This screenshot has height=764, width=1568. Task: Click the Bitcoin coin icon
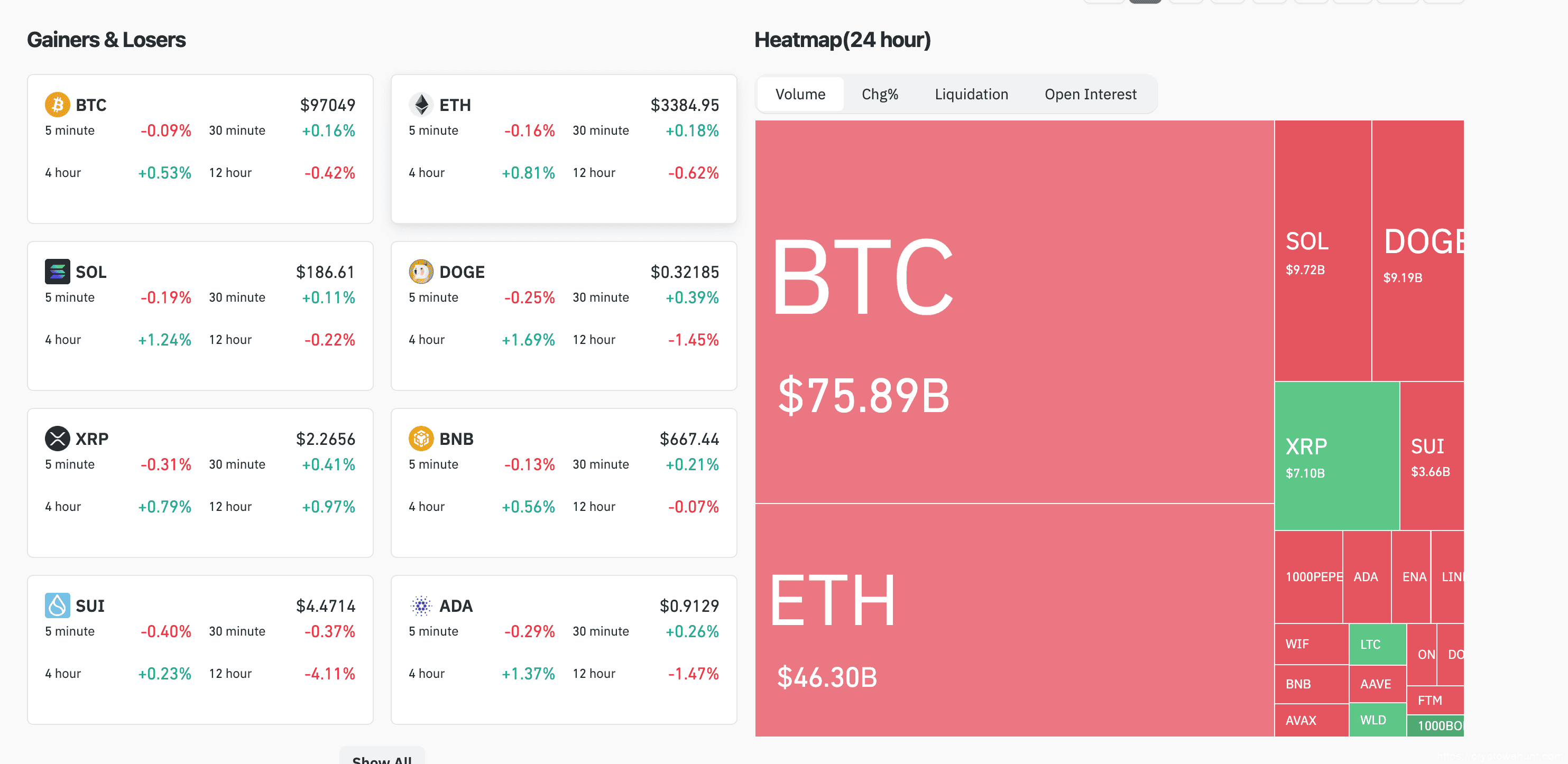(x=57, y=105)
